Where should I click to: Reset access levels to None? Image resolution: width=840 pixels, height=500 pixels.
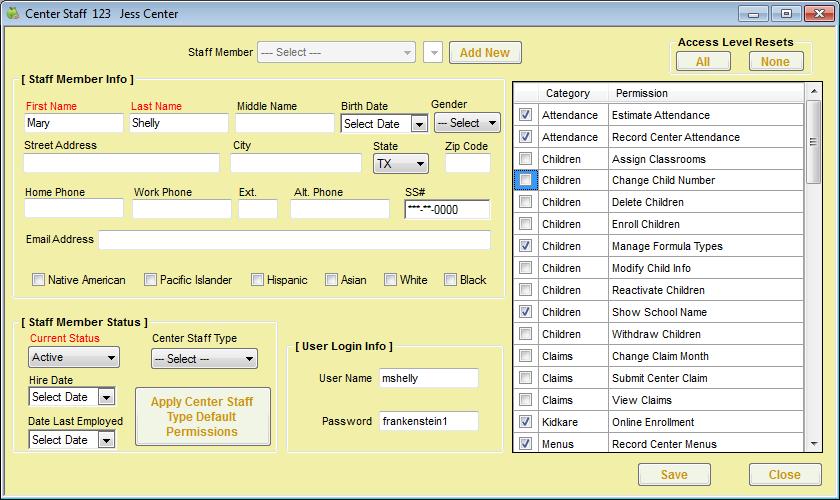776,62
